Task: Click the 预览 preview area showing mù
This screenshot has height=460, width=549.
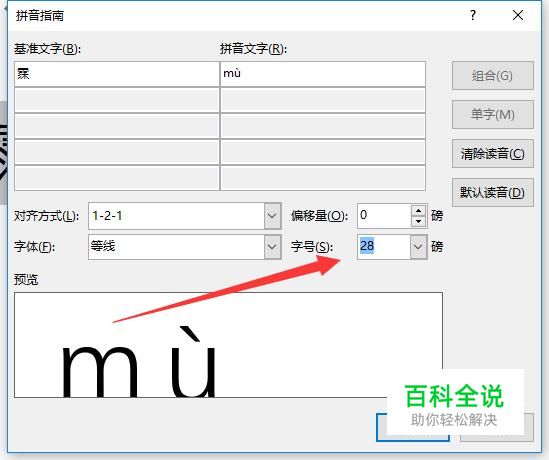Action: (228, 345)
